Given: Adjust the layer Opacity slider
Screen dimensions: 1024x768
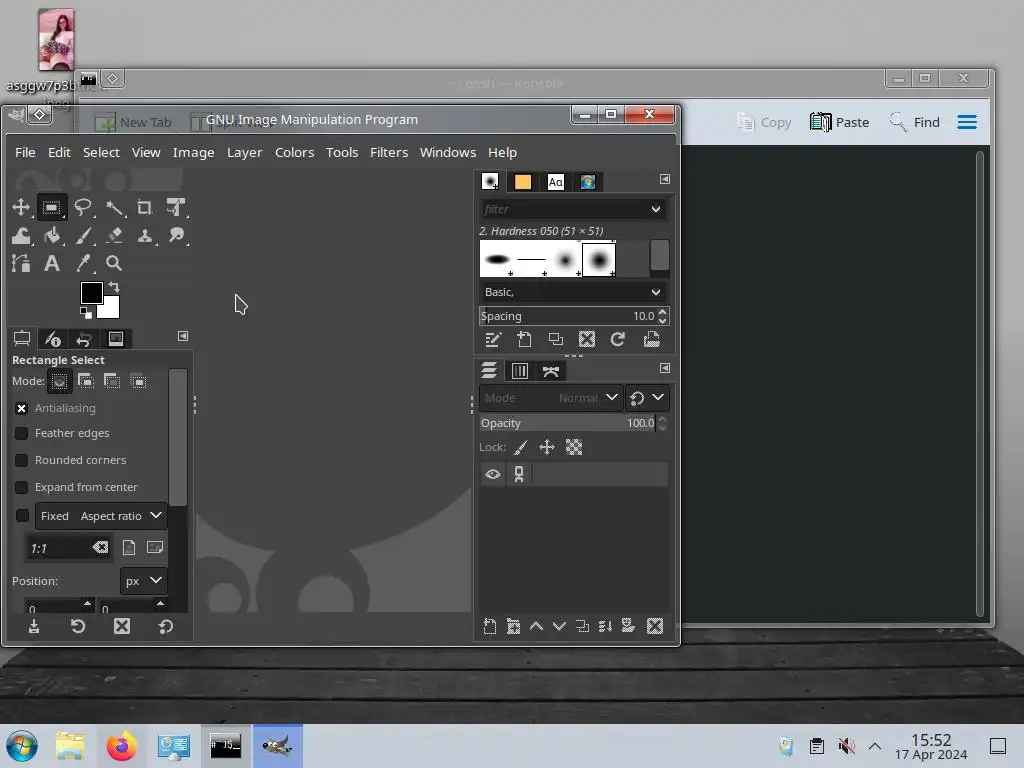Looking at the screenshot, I should (x=568, y=423).
